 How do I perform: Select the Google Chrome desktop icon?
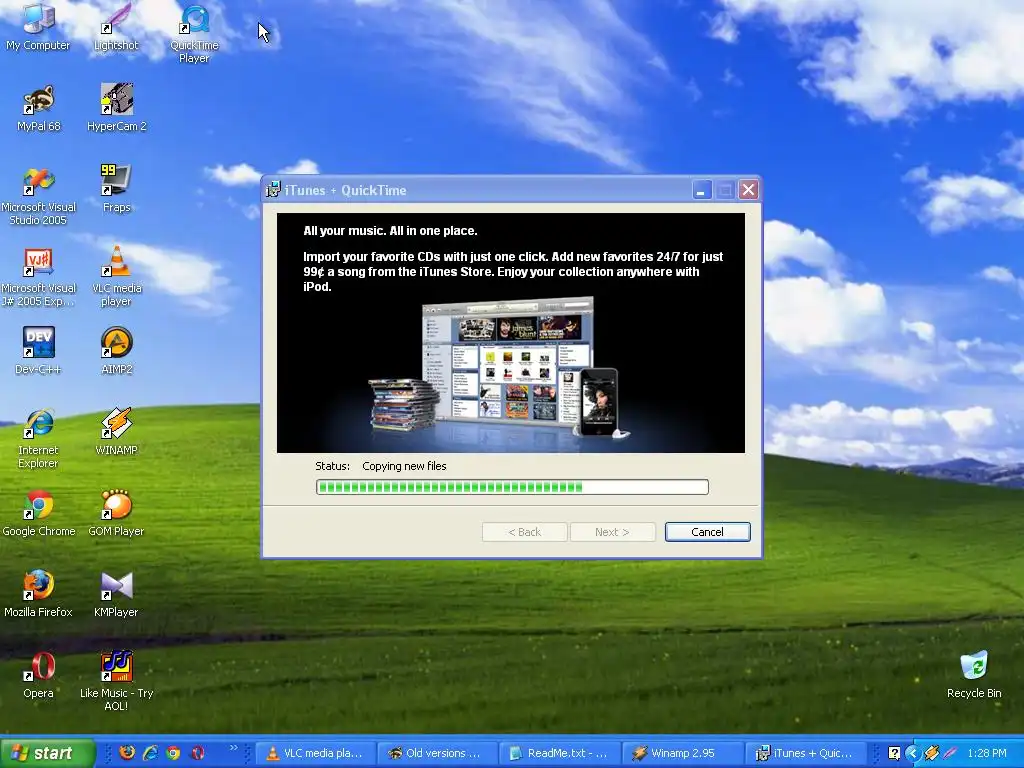39,513
